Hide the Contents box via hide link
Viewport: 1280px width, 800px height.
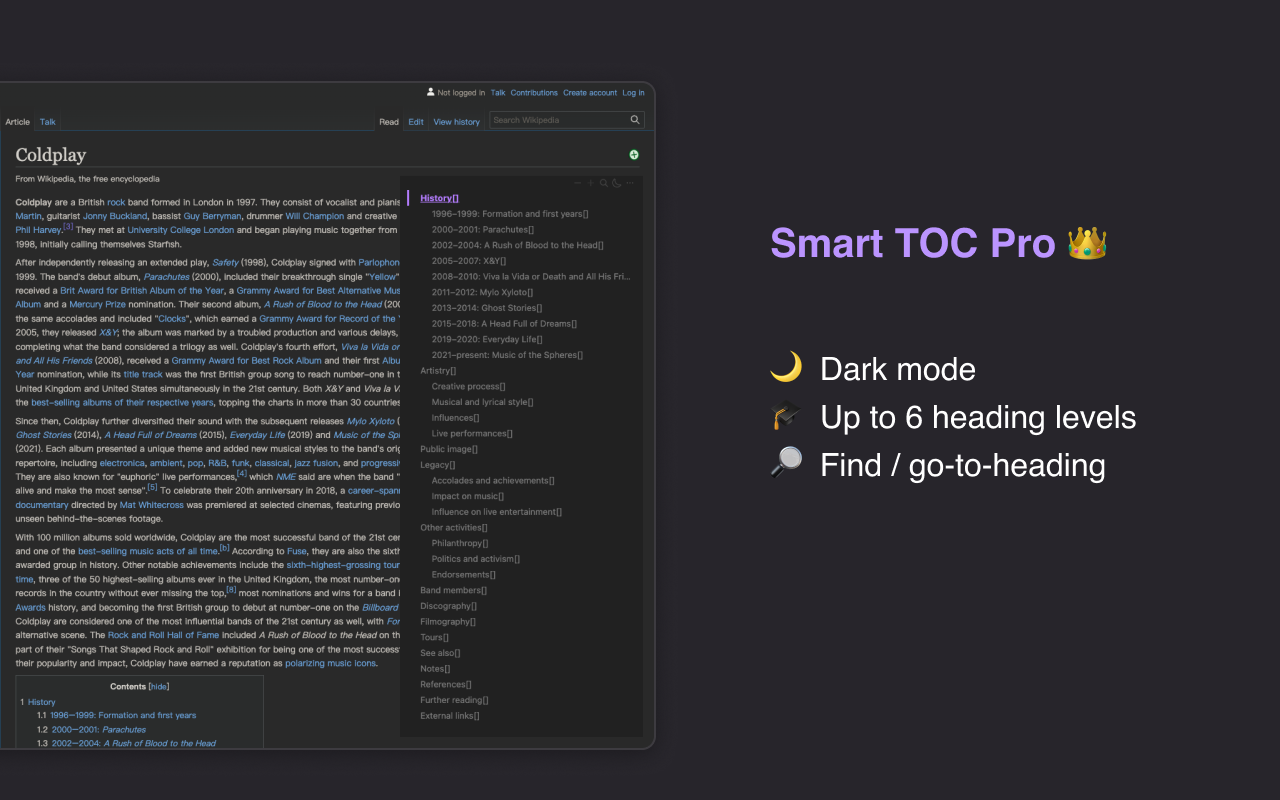158,686
